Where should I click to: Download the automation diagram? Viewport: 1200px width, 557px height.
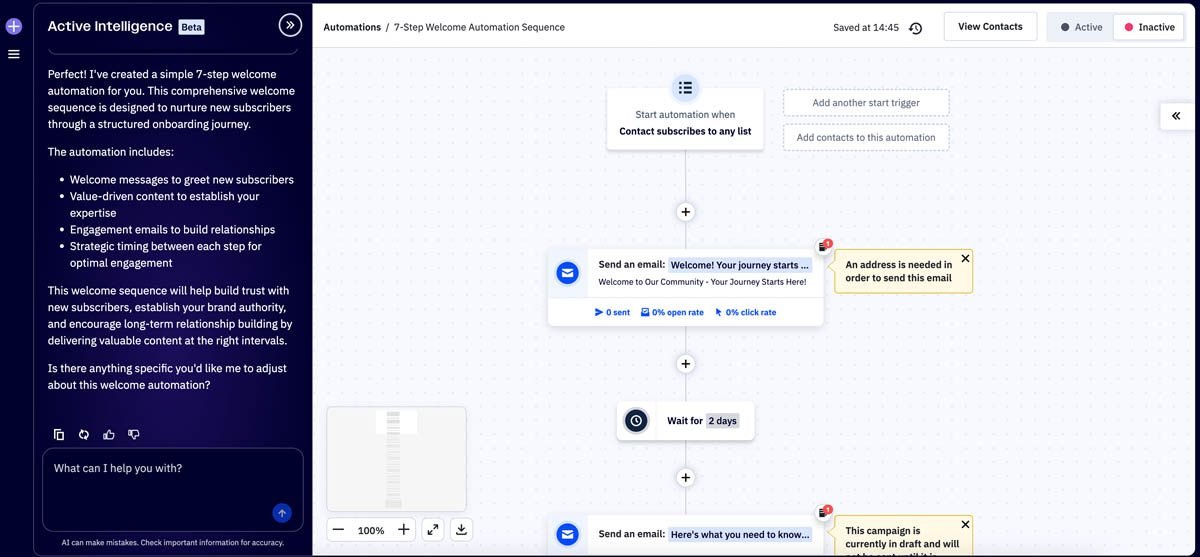pos(461,530)
